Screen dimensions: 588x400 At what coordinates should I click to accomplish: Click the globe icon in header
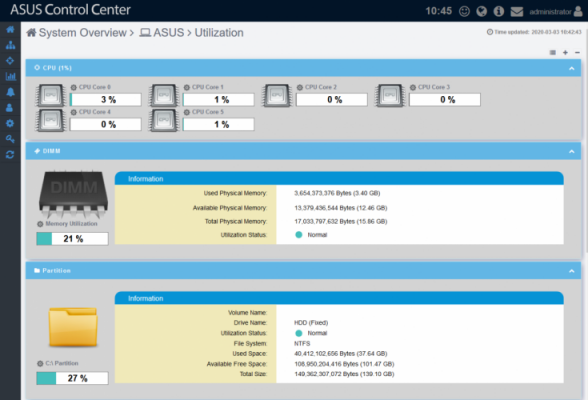pos(482,11)
